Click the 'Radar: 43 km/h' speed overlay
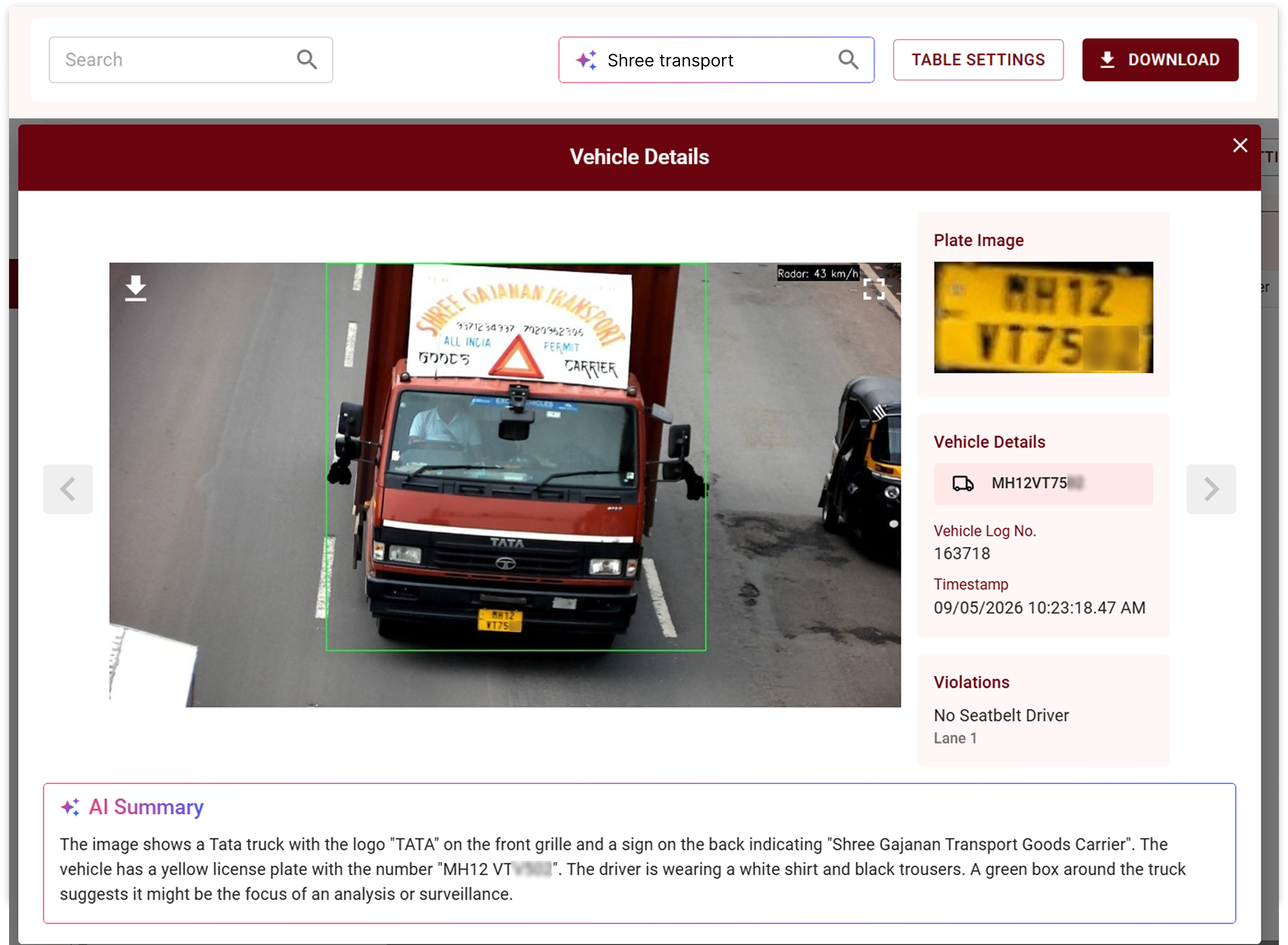Image resolution: width=1288 pixels, height=945 pixels. (x=817, y=273)
